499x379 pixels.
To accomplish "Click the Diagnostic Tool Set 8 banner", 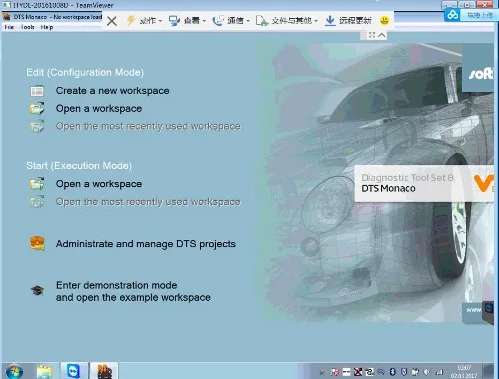I will tap(424, 183).
